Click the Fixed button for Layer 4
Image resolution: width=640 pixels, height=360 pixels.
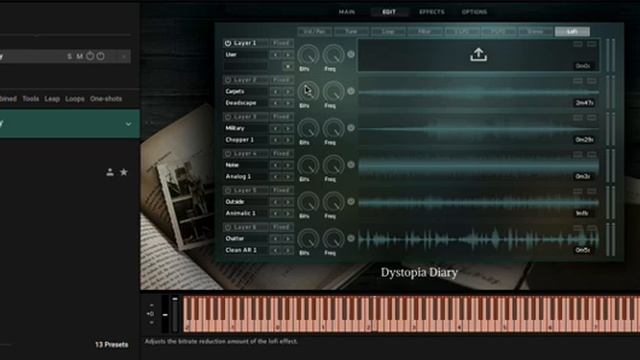(x=281, y=153)
